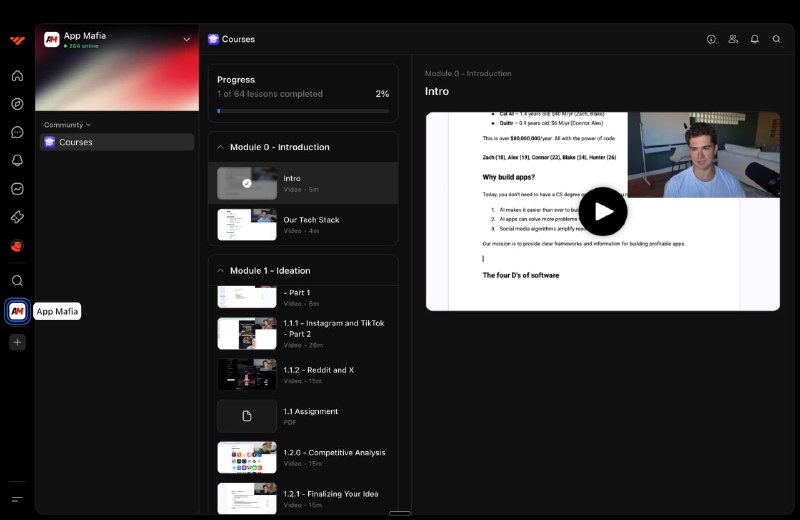Click the App Mafia logo in header
Image resolution: width=800 pixels, height=520 pixels.
click(52, 40)
